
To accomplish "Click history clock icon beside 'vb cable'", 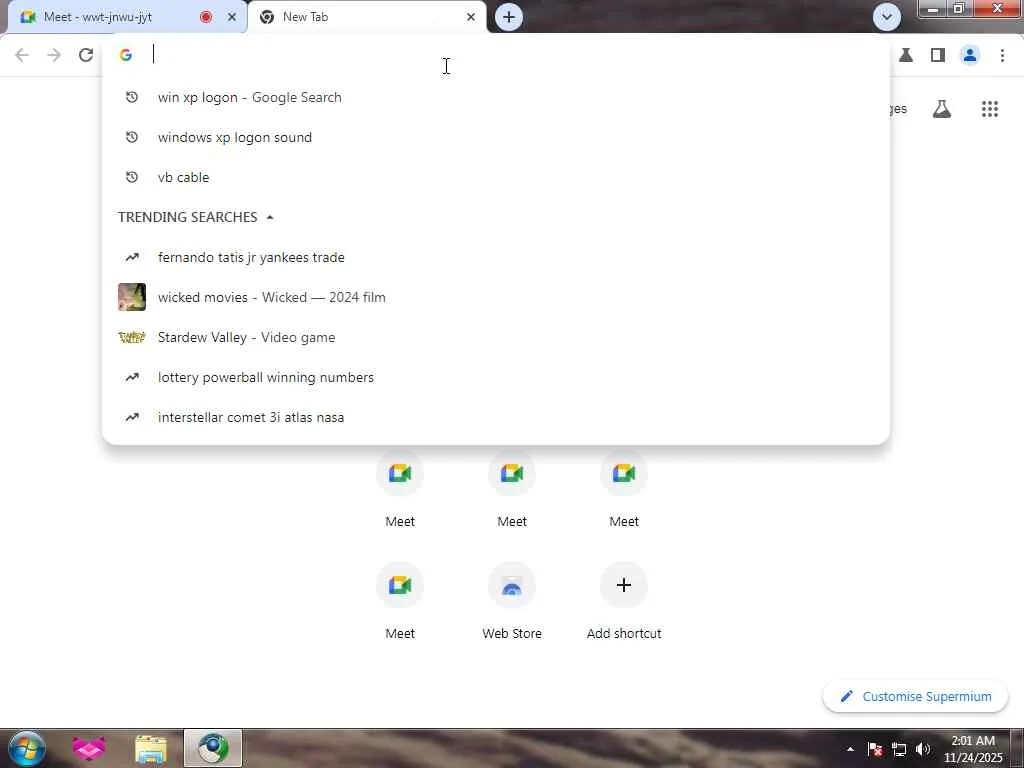I will pyautogui.click(x=132, y=177).
